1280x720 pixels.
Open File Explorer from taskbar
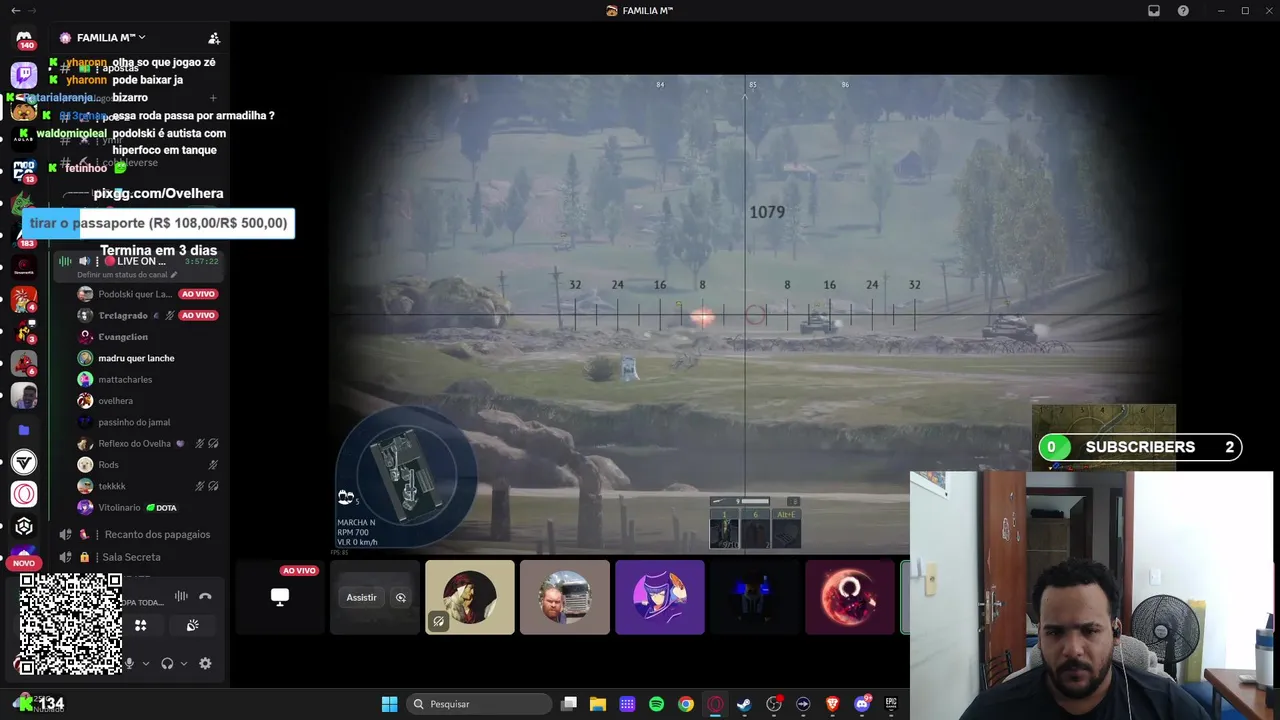pos(598,704)
